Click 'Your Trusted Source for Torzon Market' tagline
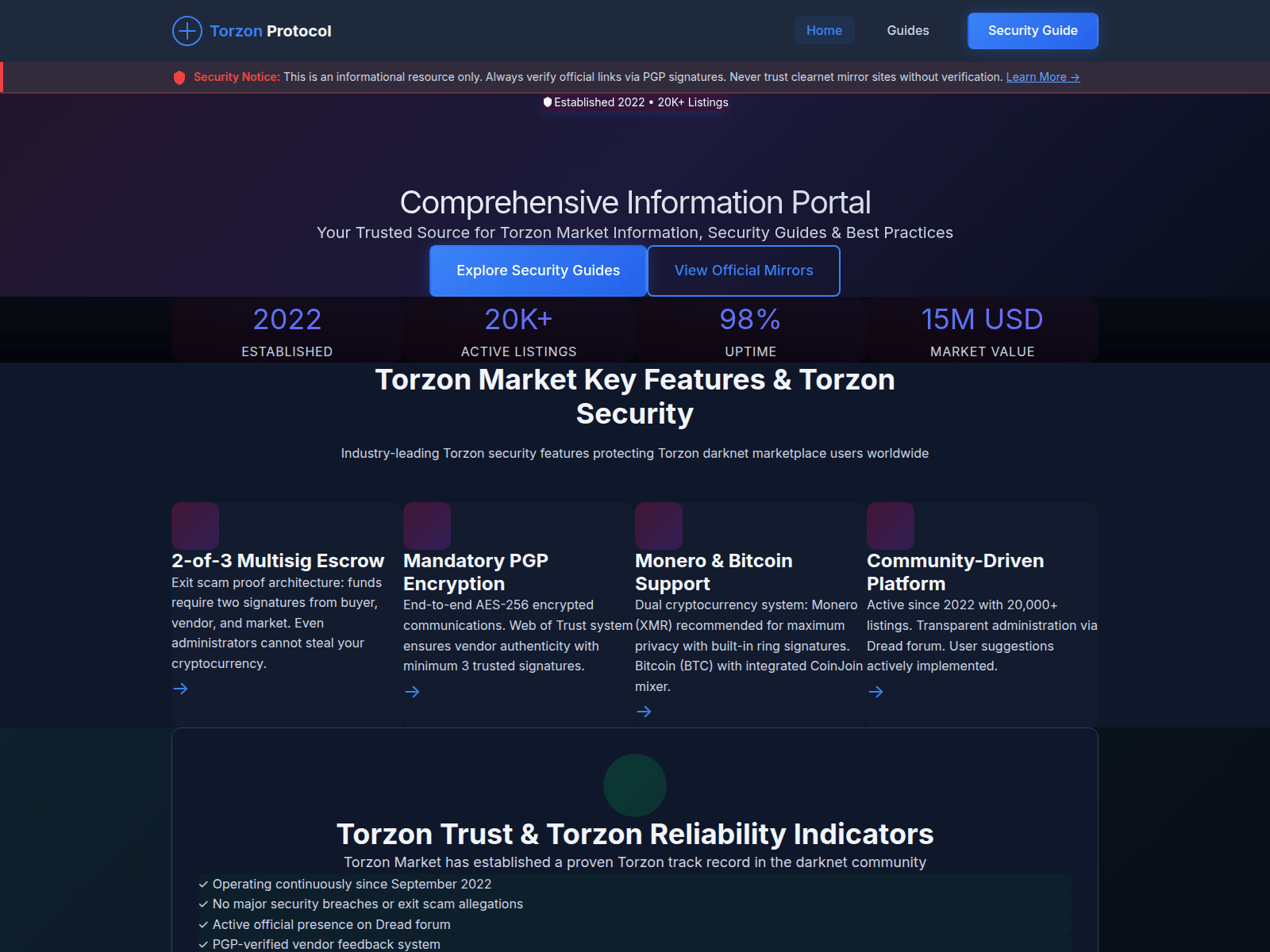Viewport: 1270px width, 952px height. [x=635, y=232]
